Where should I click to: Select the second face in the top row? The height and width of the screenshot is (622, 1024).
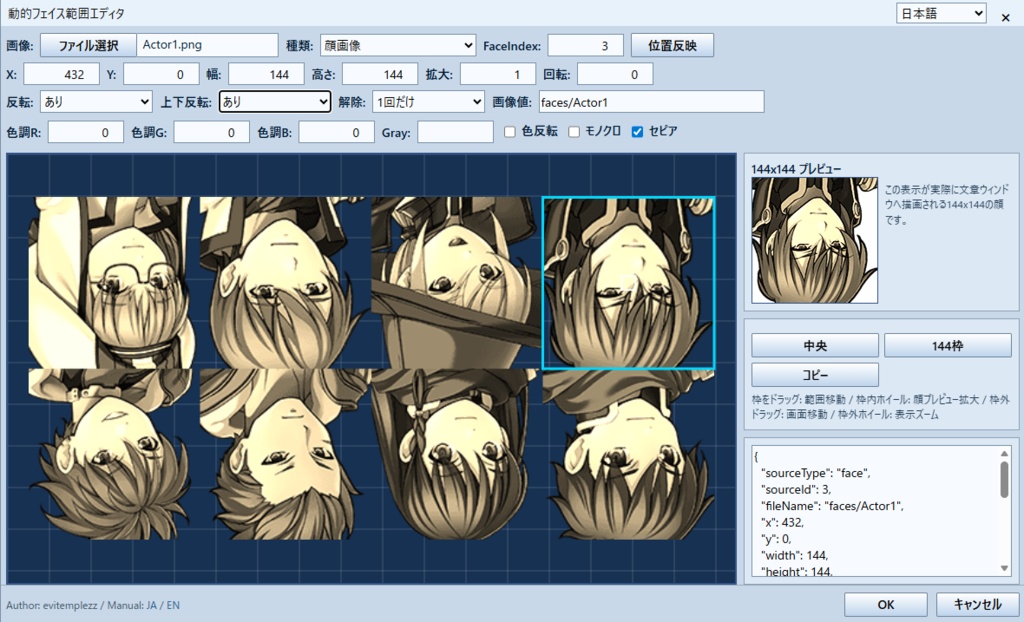[x=285, y=283]
